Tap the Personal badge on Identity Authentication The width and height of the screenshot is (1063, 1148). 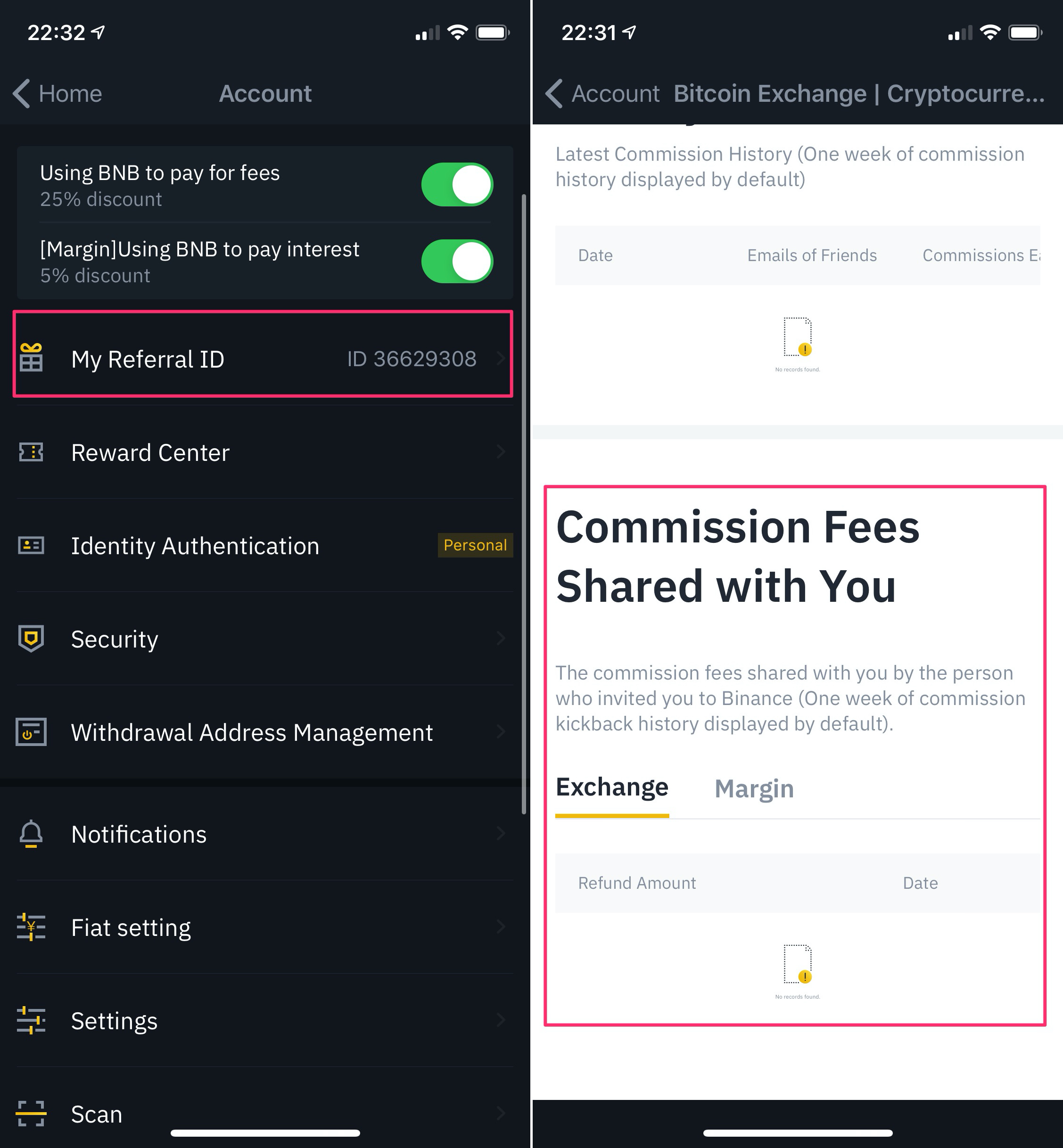475,545
